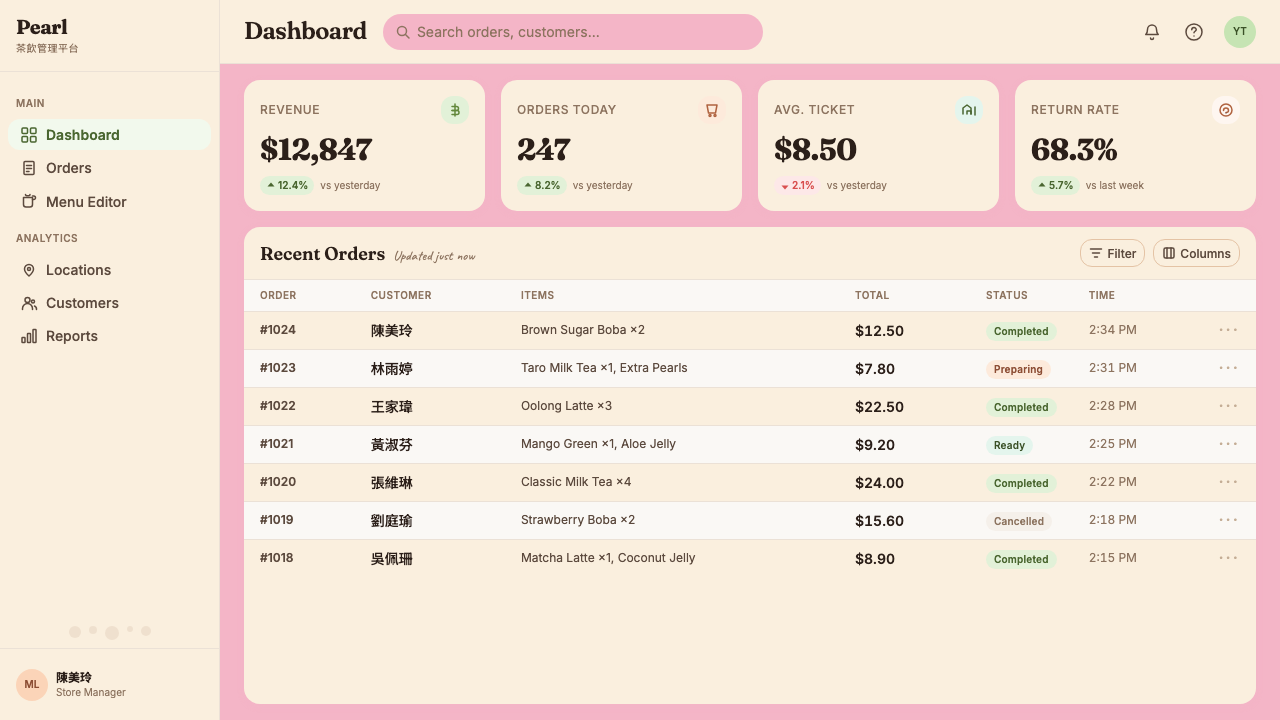Click the Classic Milk Tea ×4 items cell
Viewport: 1280px width, 720px height.
576,482
